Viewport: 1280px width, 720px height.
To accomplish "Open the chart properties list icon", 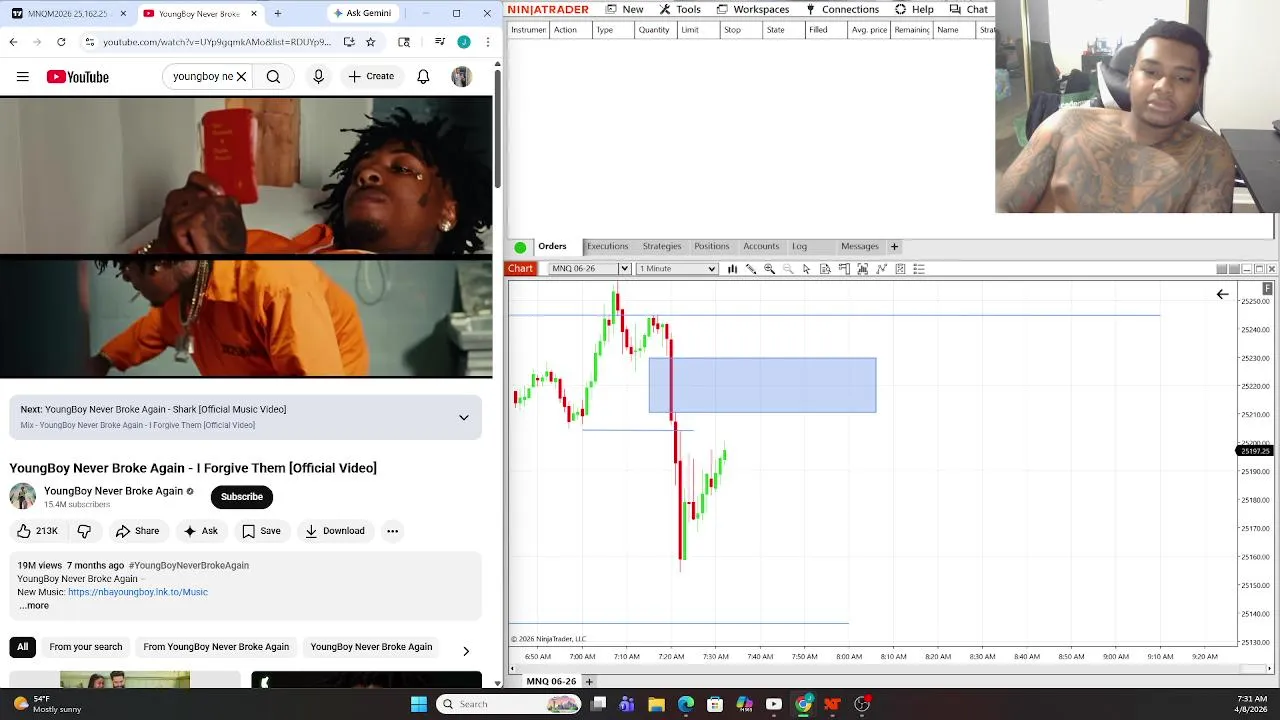I will point(919,269).
